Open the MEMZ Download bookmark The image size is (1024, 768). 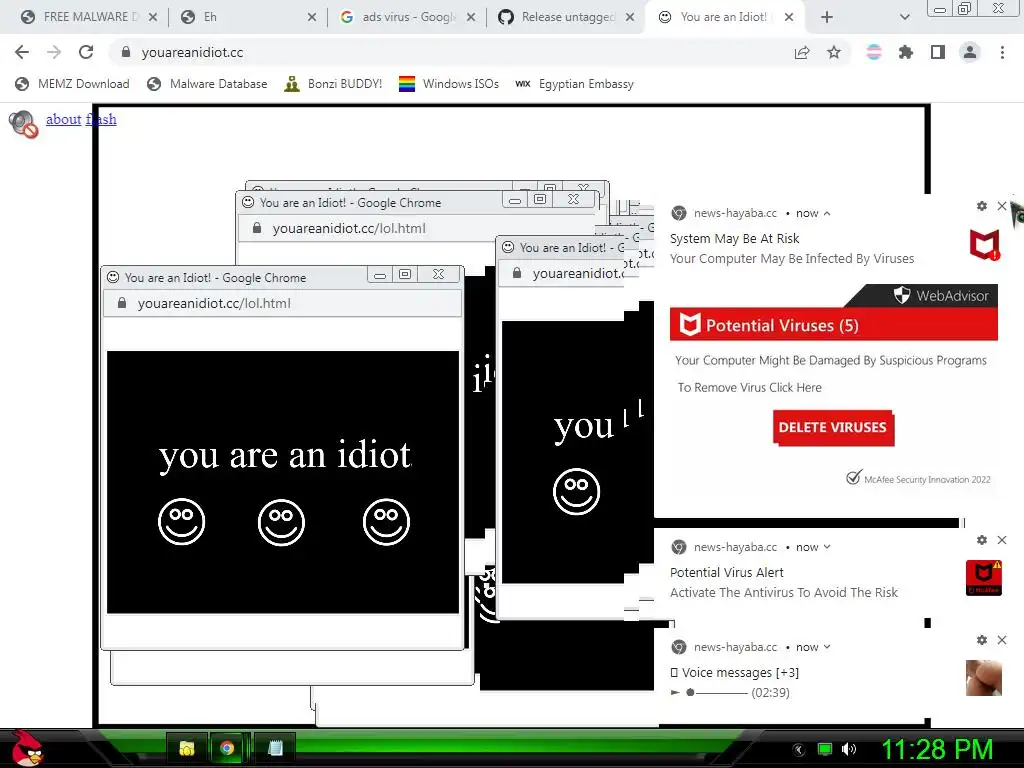(72, 84)
